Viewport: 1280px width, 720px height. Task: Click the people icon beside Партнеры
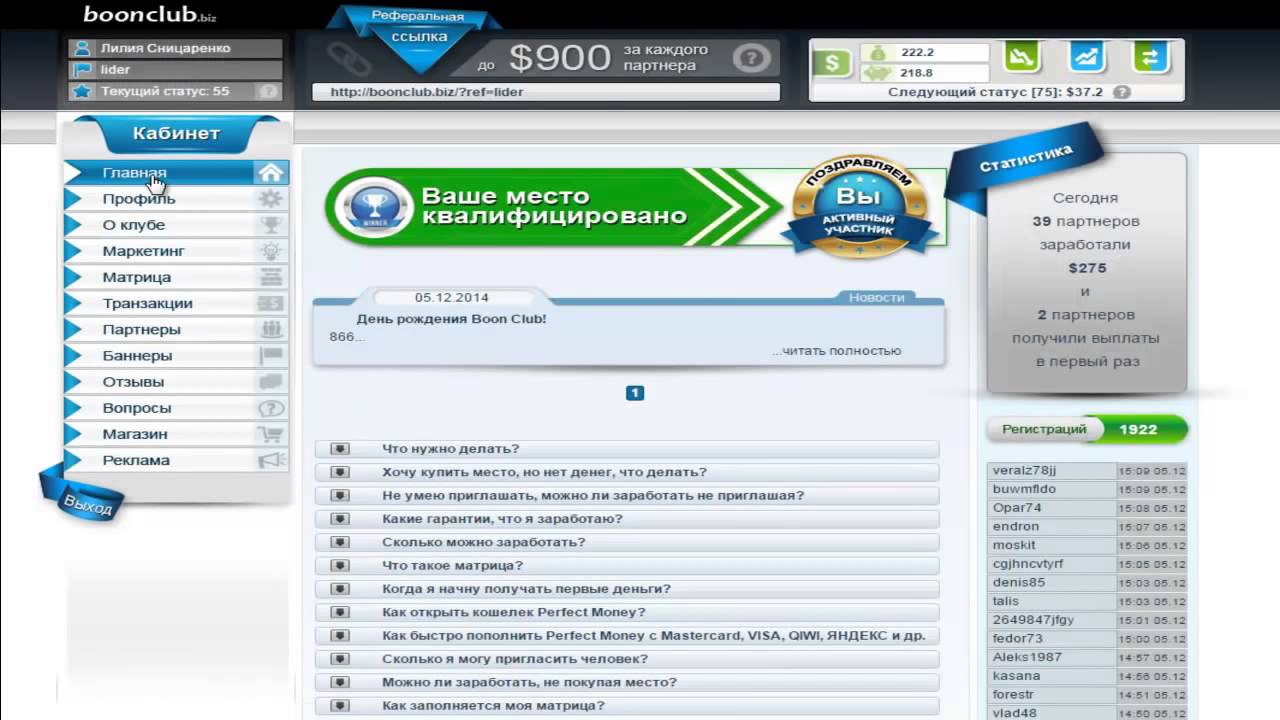pyautogui.click(x=270, y=329)
